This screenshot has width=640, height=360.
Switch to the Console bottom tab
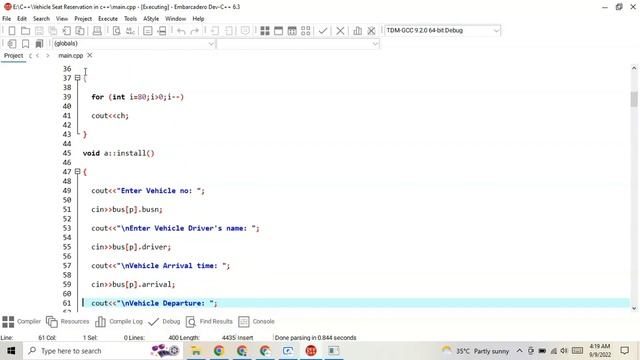(x=256, y=322)
